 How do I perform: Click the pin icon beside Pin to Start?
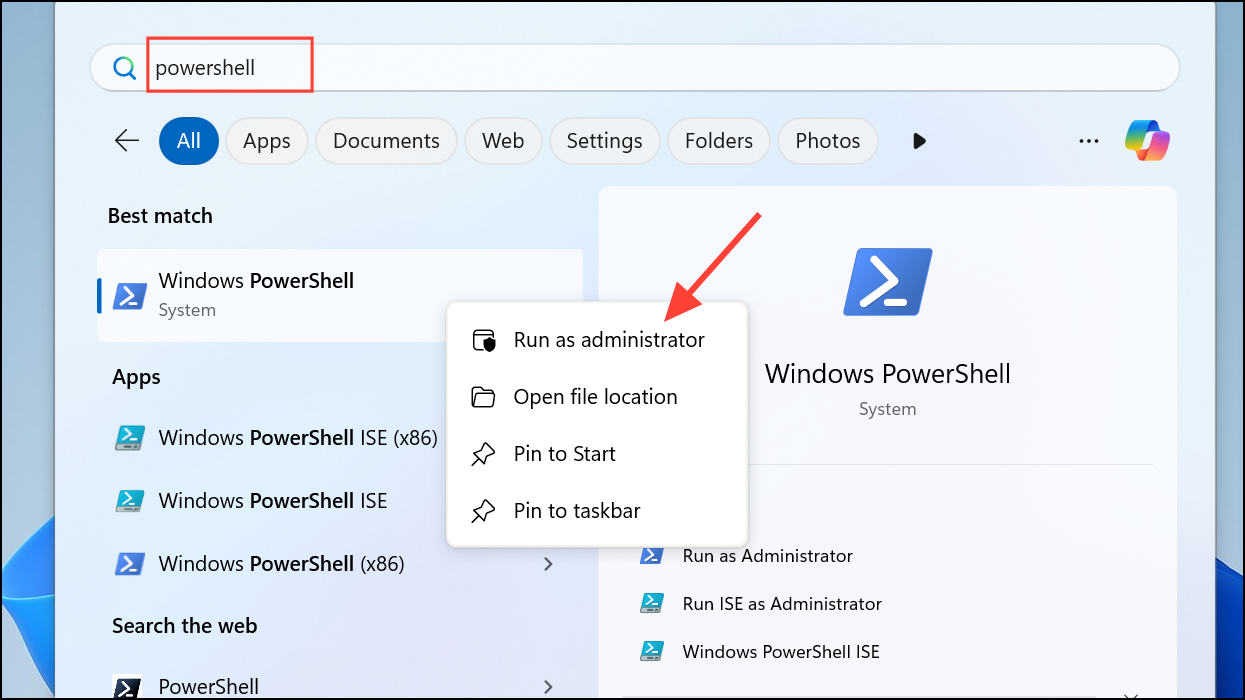point(483,453)
